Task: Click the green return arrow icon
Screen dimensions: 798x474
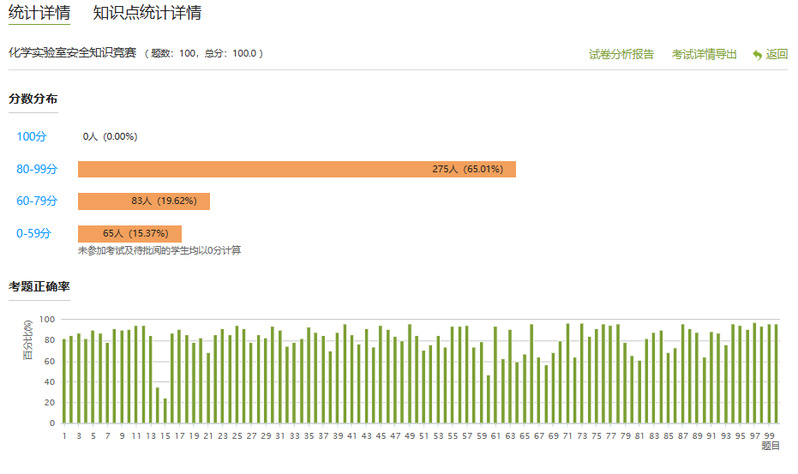Action: pyautogui.click(x=757, y=54)
